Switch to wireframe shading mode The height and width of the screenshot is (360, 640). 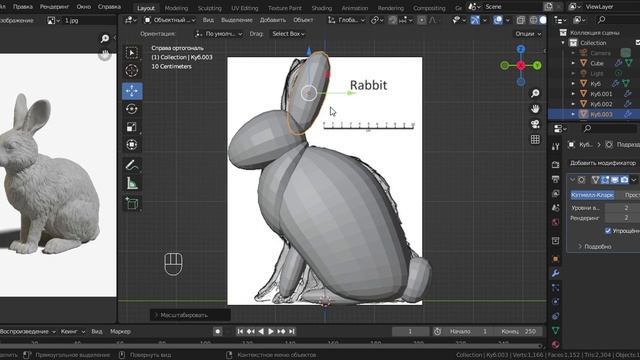click(x=533, y=20)
